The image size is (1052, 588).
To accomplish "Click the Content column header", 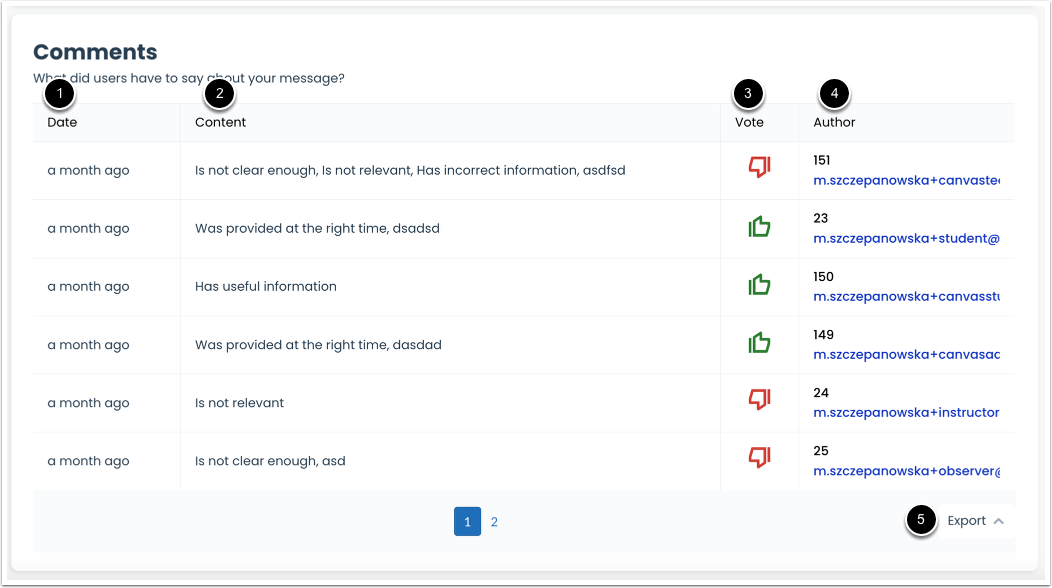I will (220, 122).
